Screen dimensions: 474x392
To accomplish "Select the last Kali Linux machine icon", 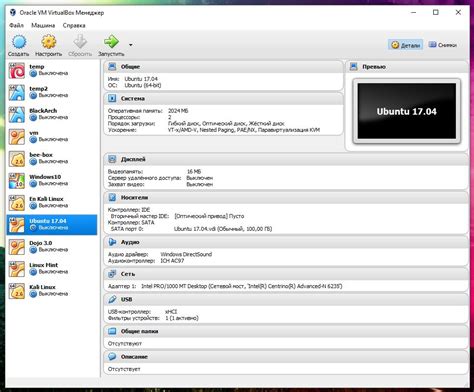I will pyautogui.click(x=17, y=291).
